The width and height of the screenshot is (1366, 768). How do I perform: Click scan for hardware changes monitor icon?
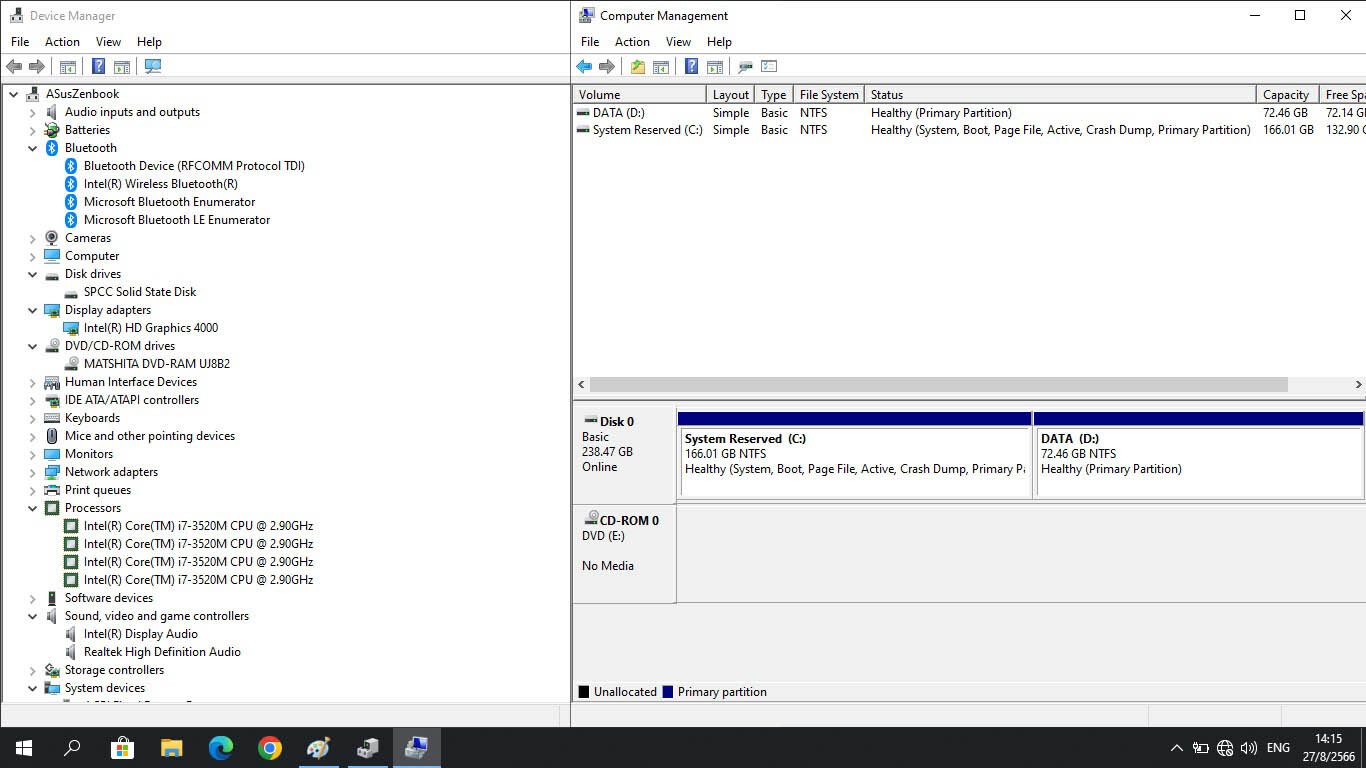pyautogui.click(x=152, y=67)
